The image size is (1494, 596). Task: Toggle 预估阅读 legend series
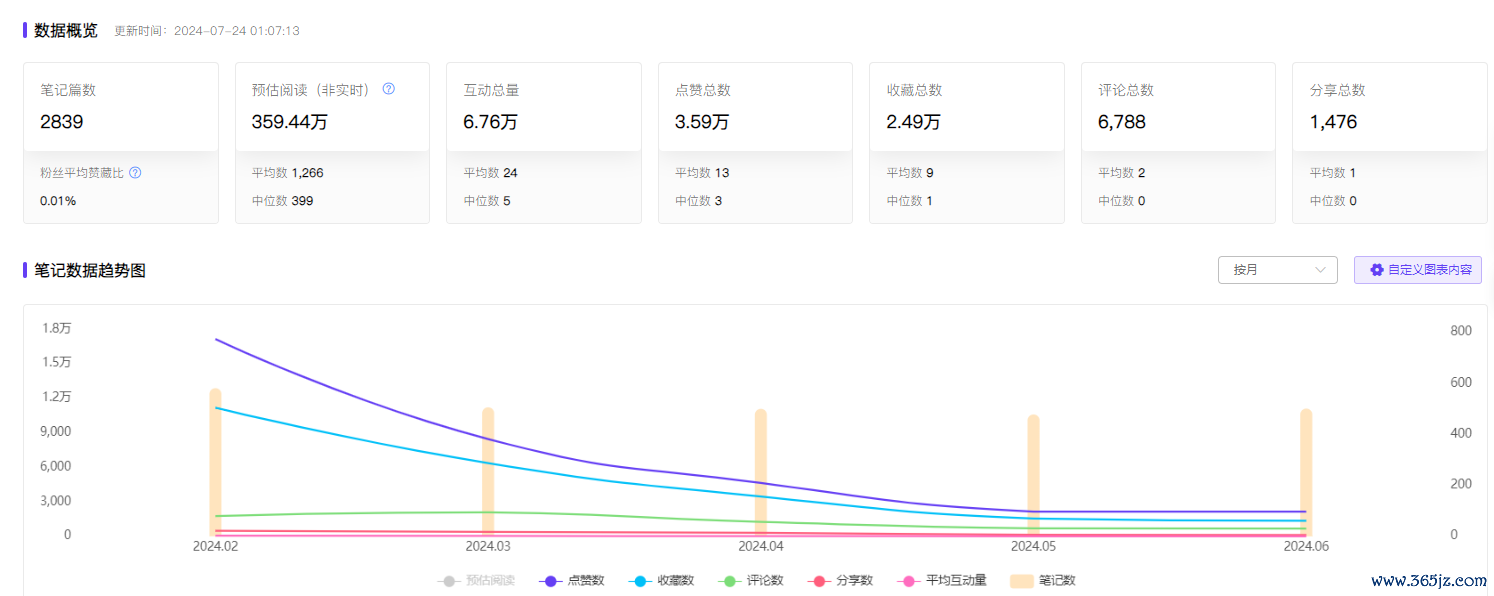coord(476,581)
